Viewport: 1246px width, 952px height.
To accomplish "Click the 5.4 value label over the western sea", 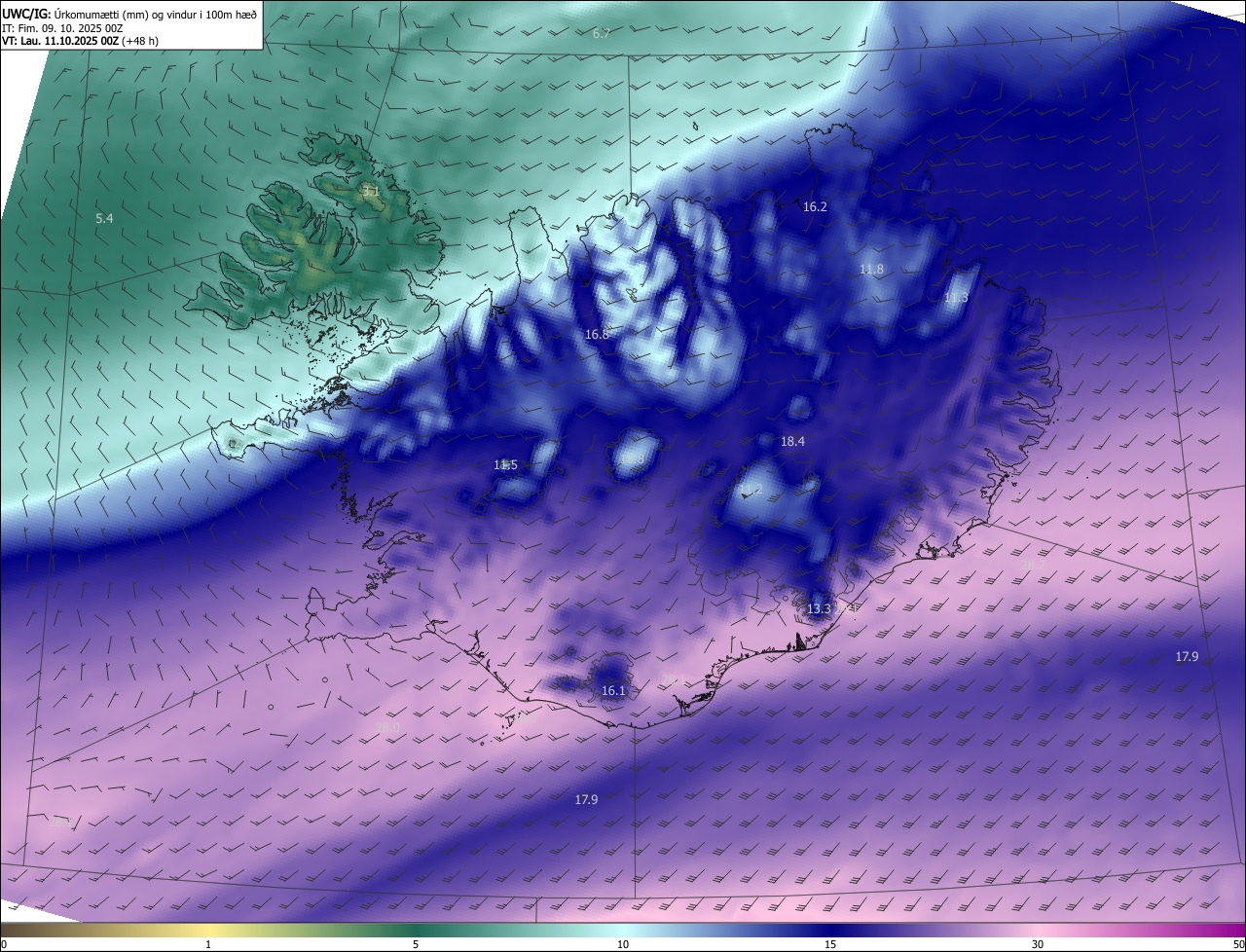I will pos(104,219).
